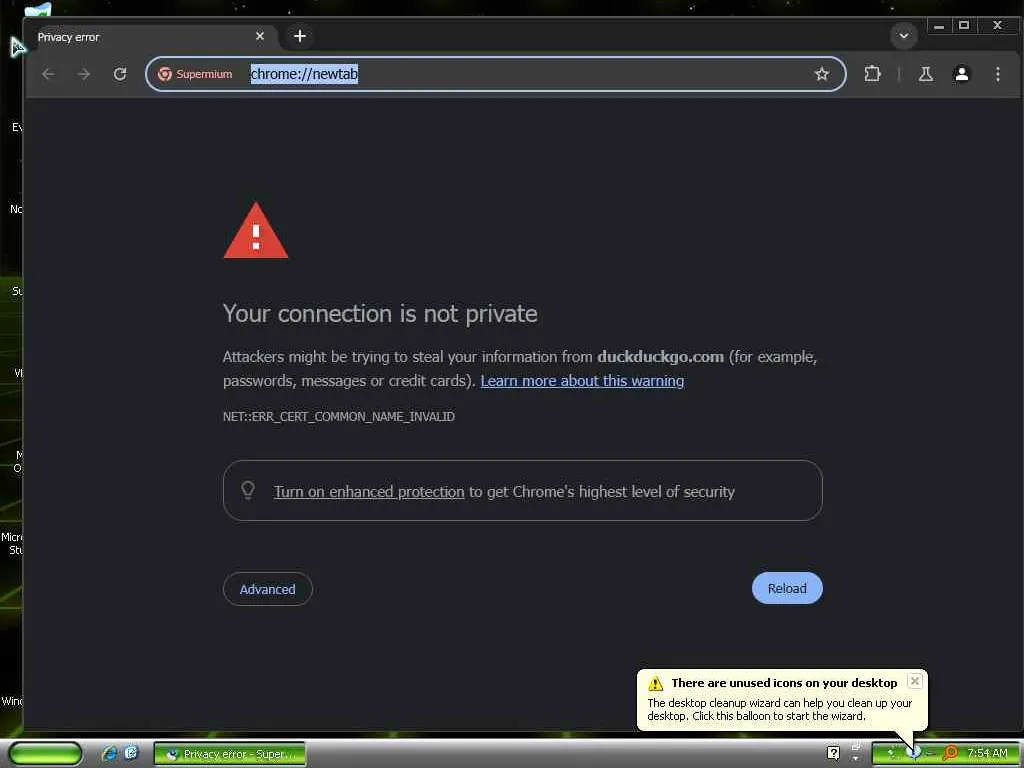This screenshot has height=768, width=1024.
Task: Close the Privacy error tab
Action: (x=260, y=36)
